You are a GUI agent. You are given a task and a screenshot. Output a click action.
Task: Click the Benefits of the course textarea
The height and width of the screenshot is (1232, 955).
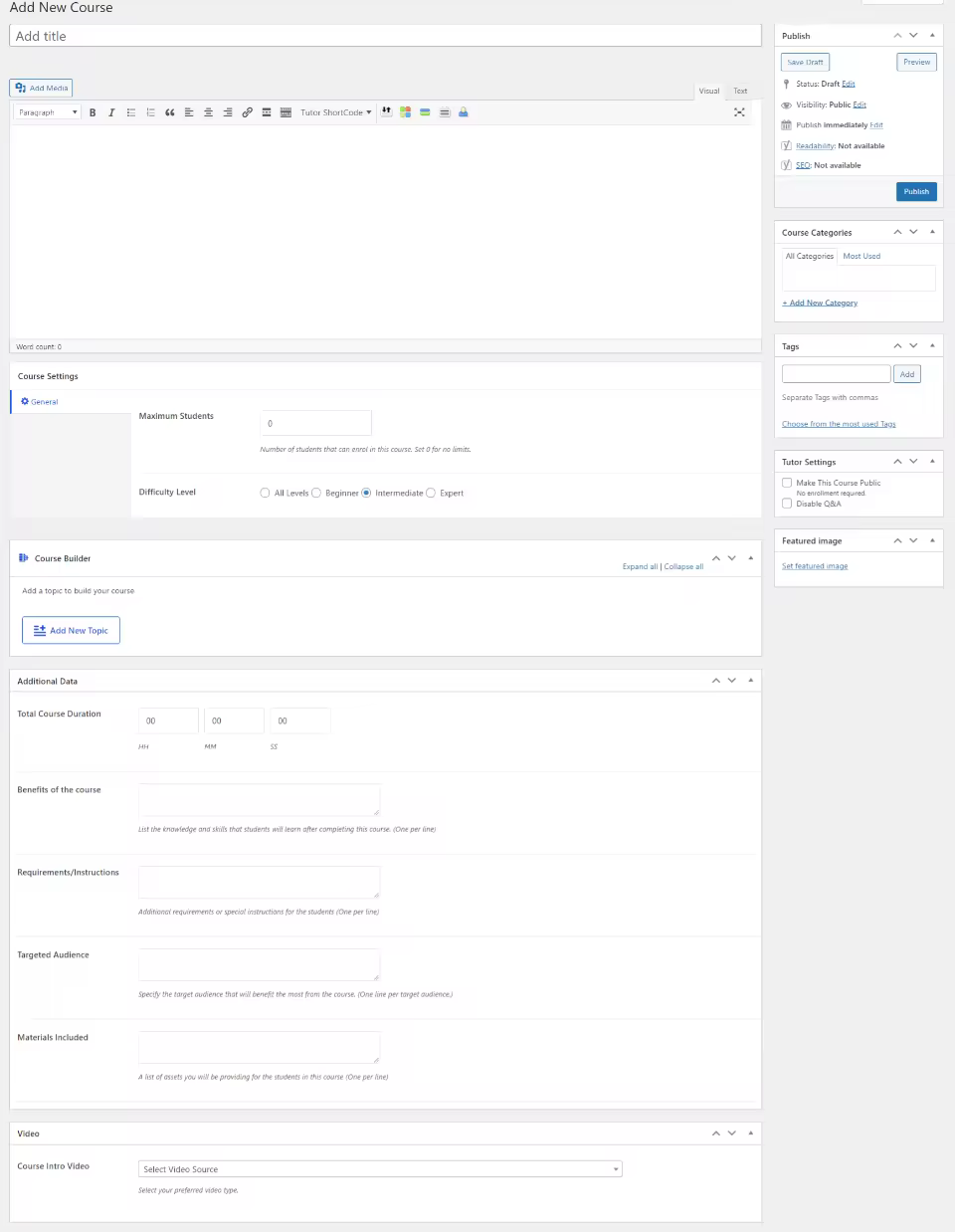259,800
